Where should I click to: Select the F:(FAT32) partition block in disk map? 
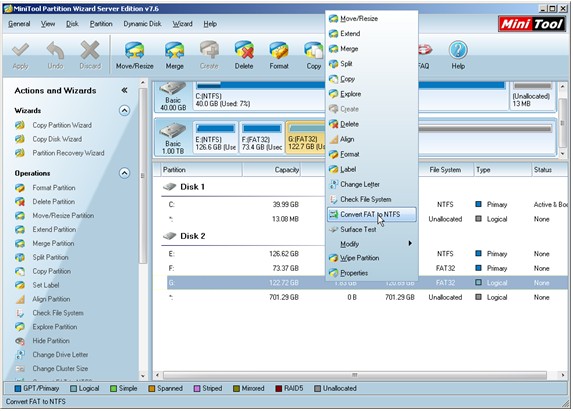pos(262,138)
